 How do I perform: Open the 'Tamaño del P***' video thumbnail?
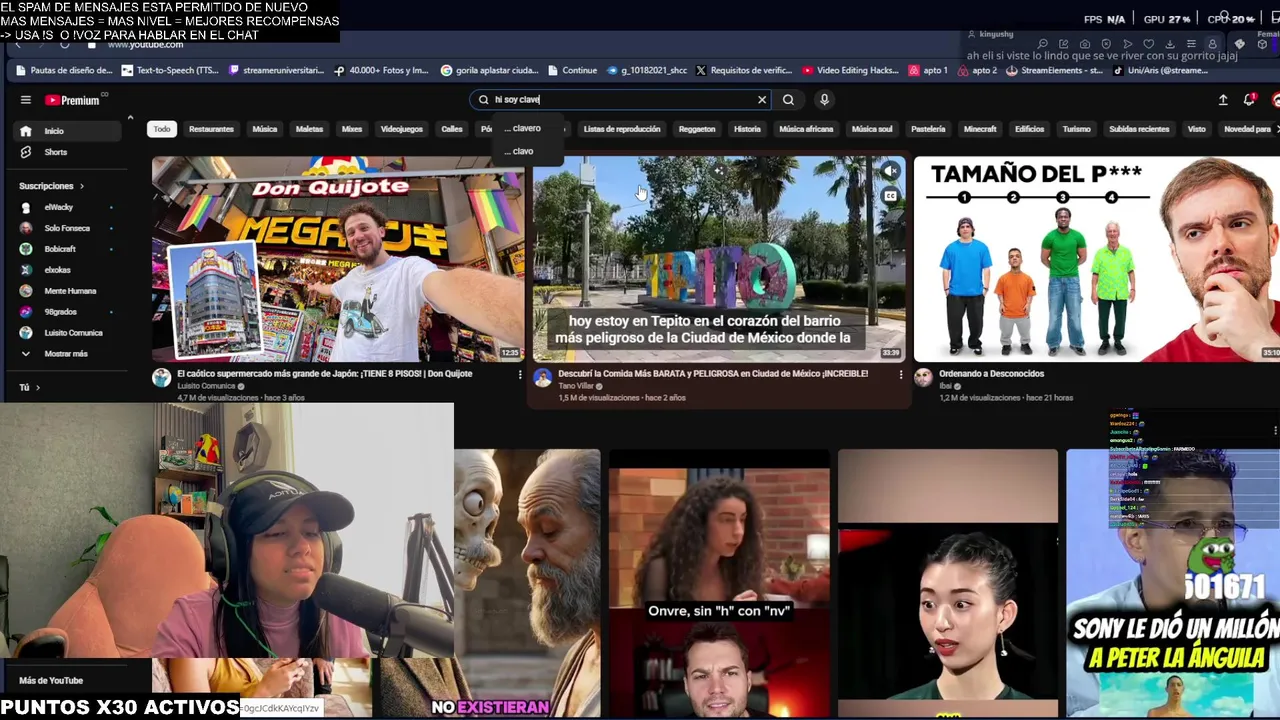tap(1097, 259)
